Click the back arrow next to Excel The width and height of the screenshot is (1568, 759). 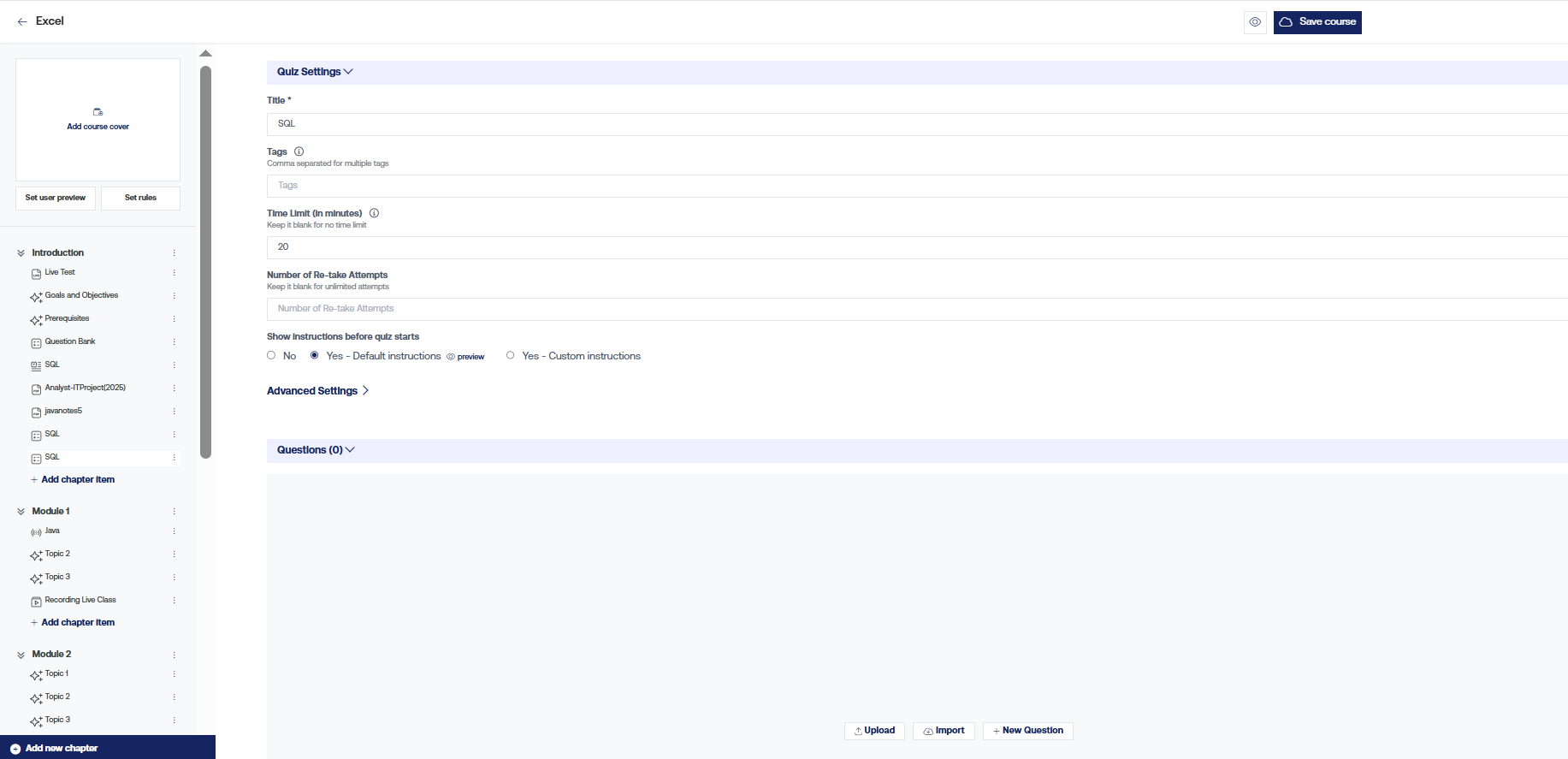coord(22,21)
